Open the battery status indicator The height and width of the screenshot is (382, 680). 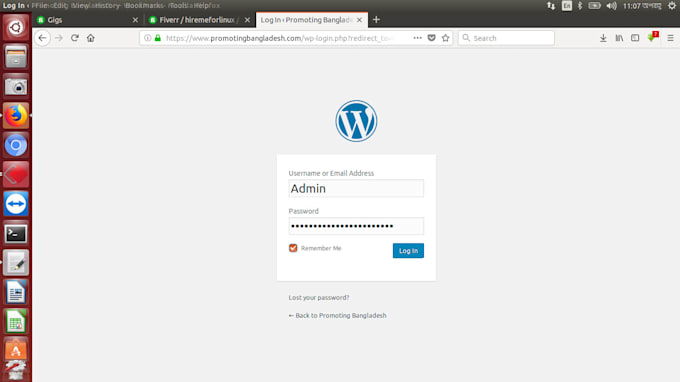point(594,6)
